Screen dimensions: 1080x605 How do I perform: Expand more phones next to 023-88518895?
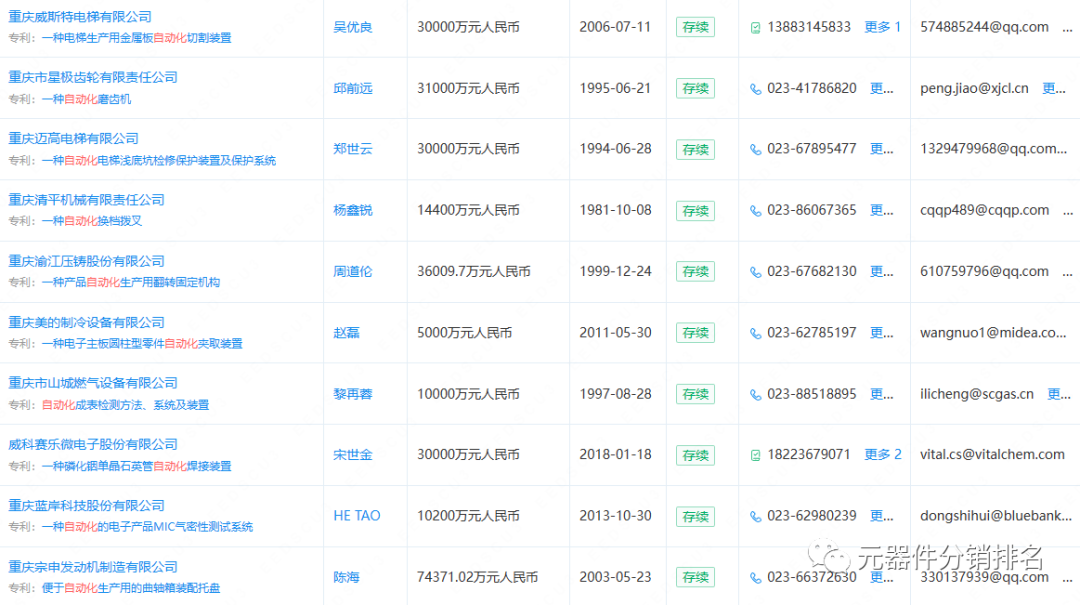point(882,394)
